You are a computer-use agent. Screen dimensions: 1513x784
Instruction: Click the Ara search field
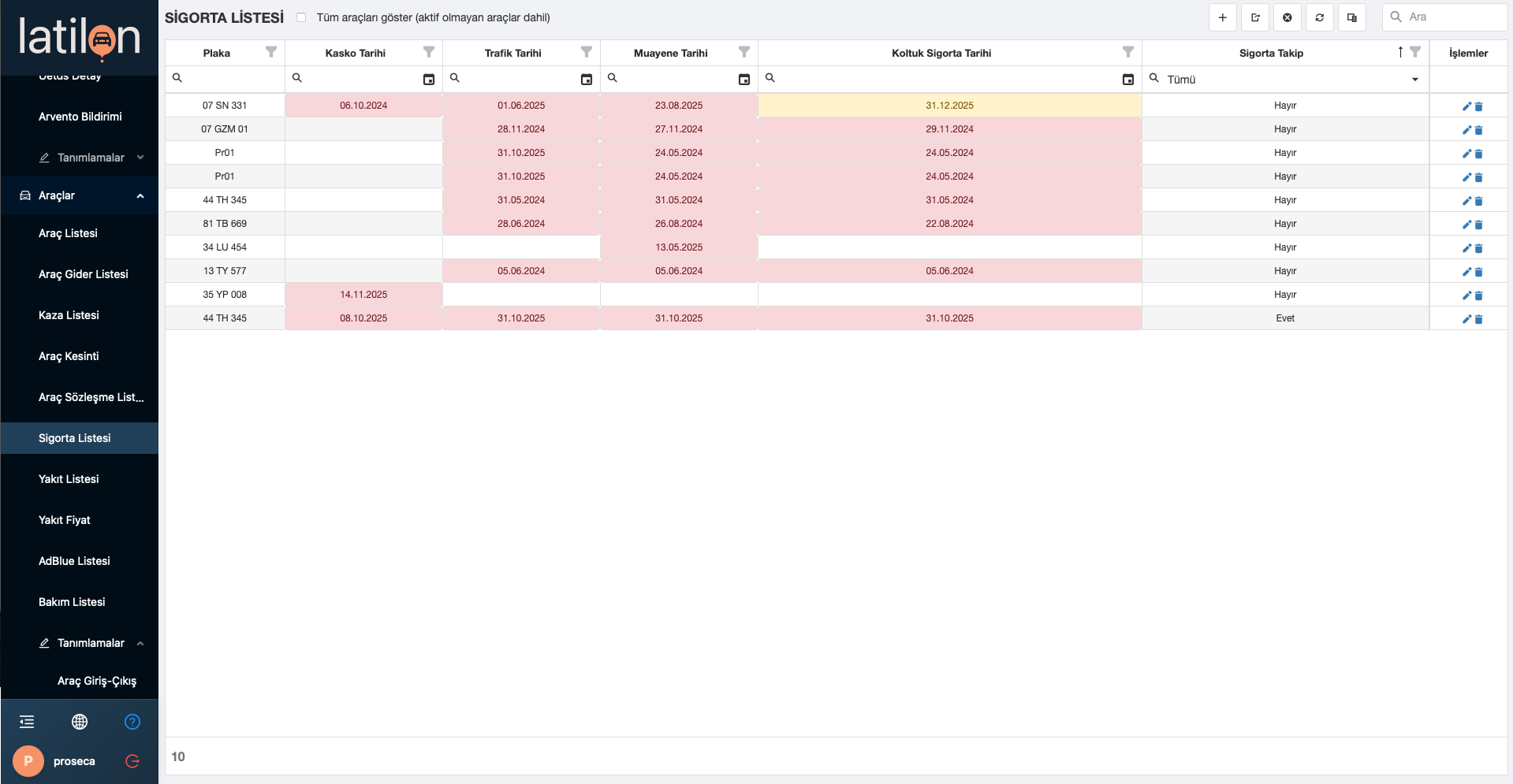coord(1451,17)
